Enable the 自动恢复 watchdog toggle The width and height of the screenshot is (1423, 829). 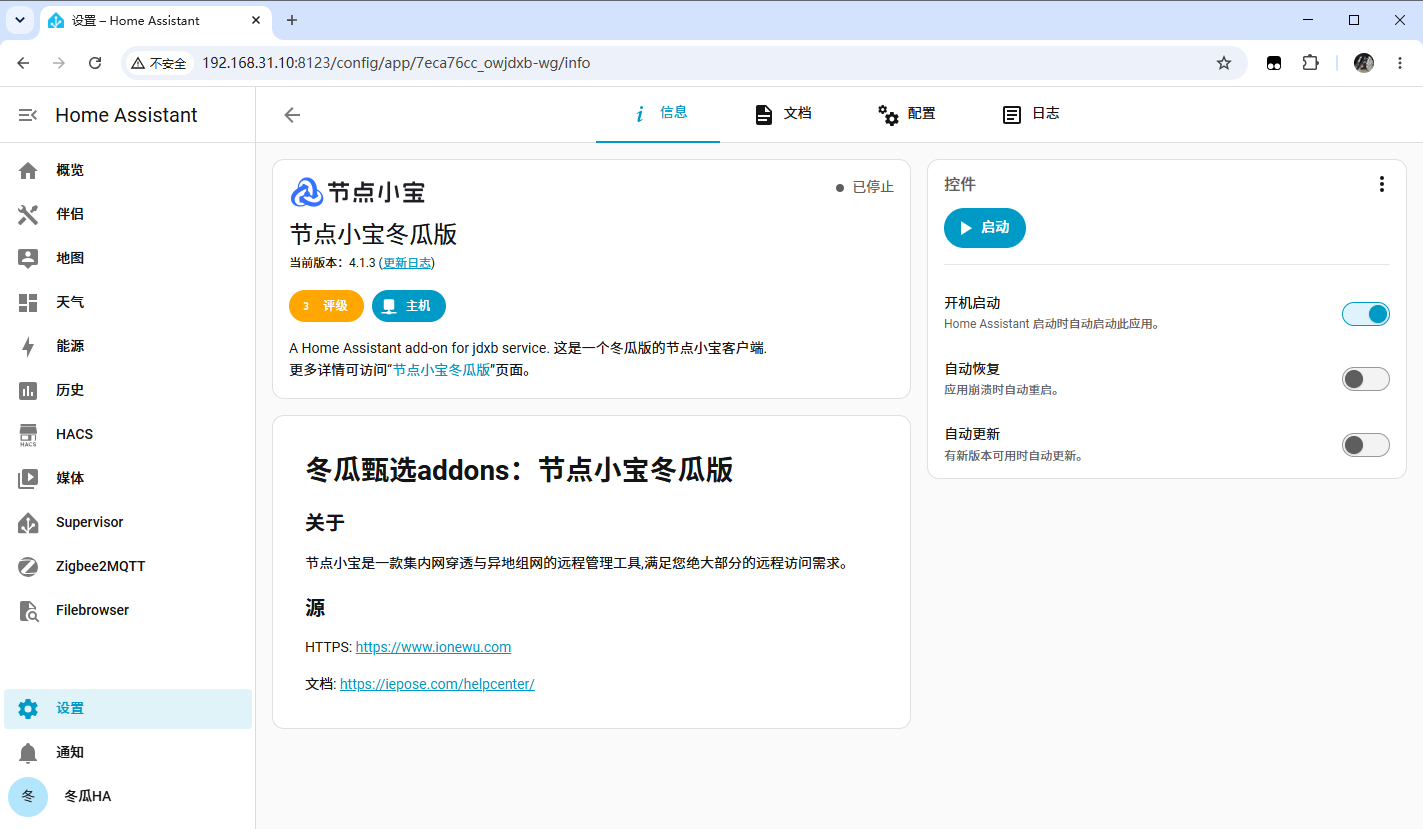(1366, 379)
